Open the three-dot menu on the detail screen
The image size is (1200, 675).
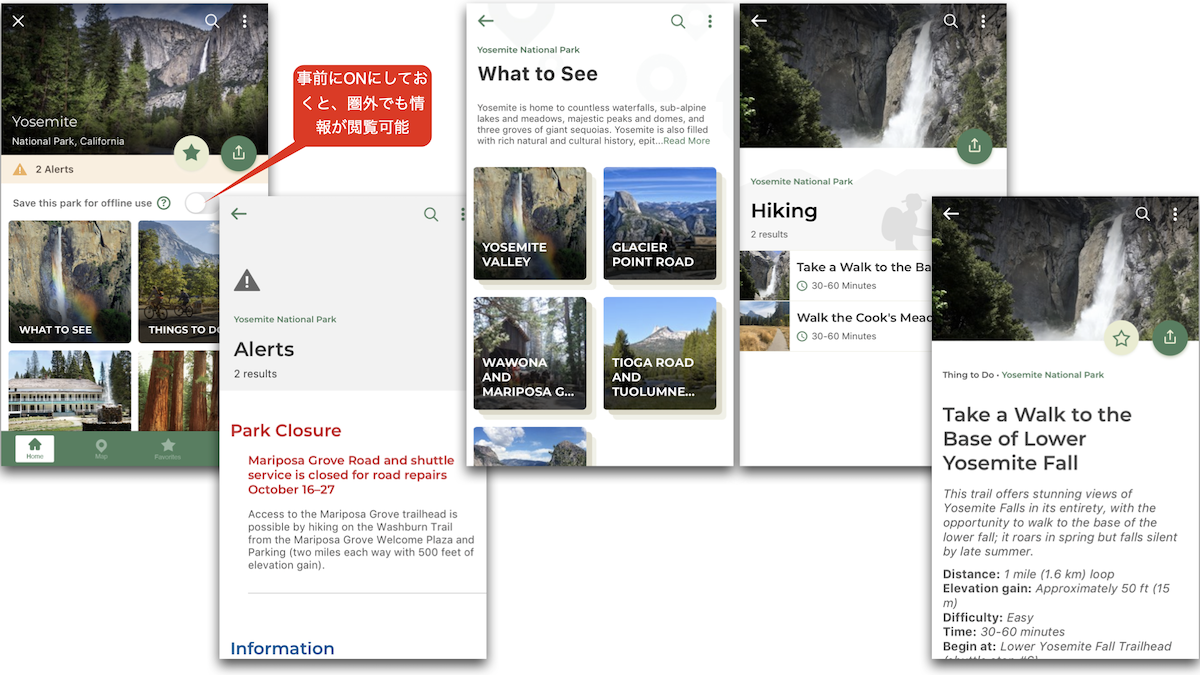[1175, 214]
